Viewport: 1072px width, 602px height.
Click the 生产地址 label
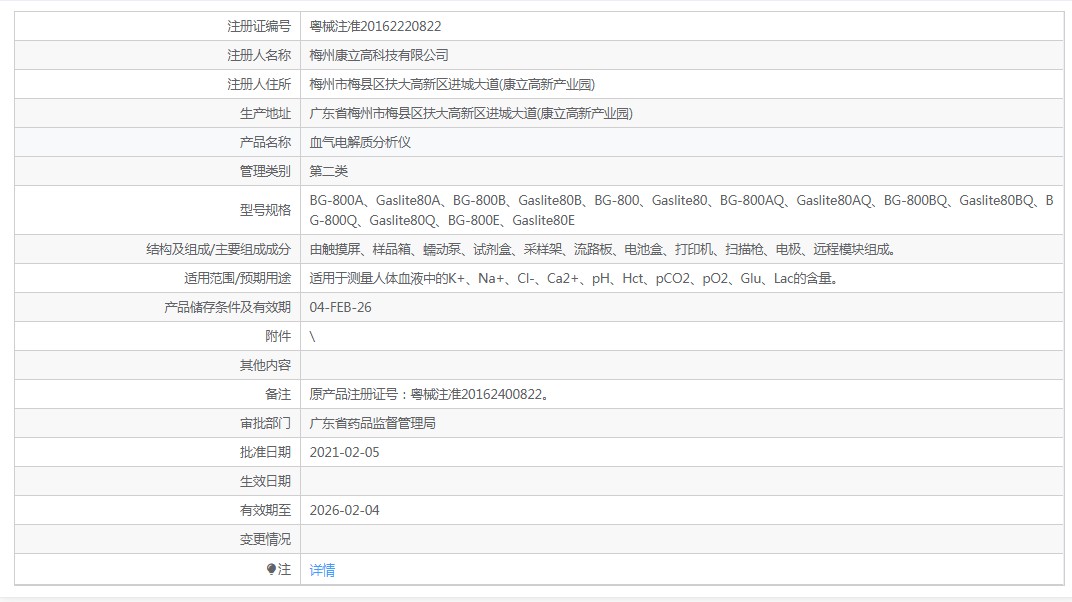265,113
